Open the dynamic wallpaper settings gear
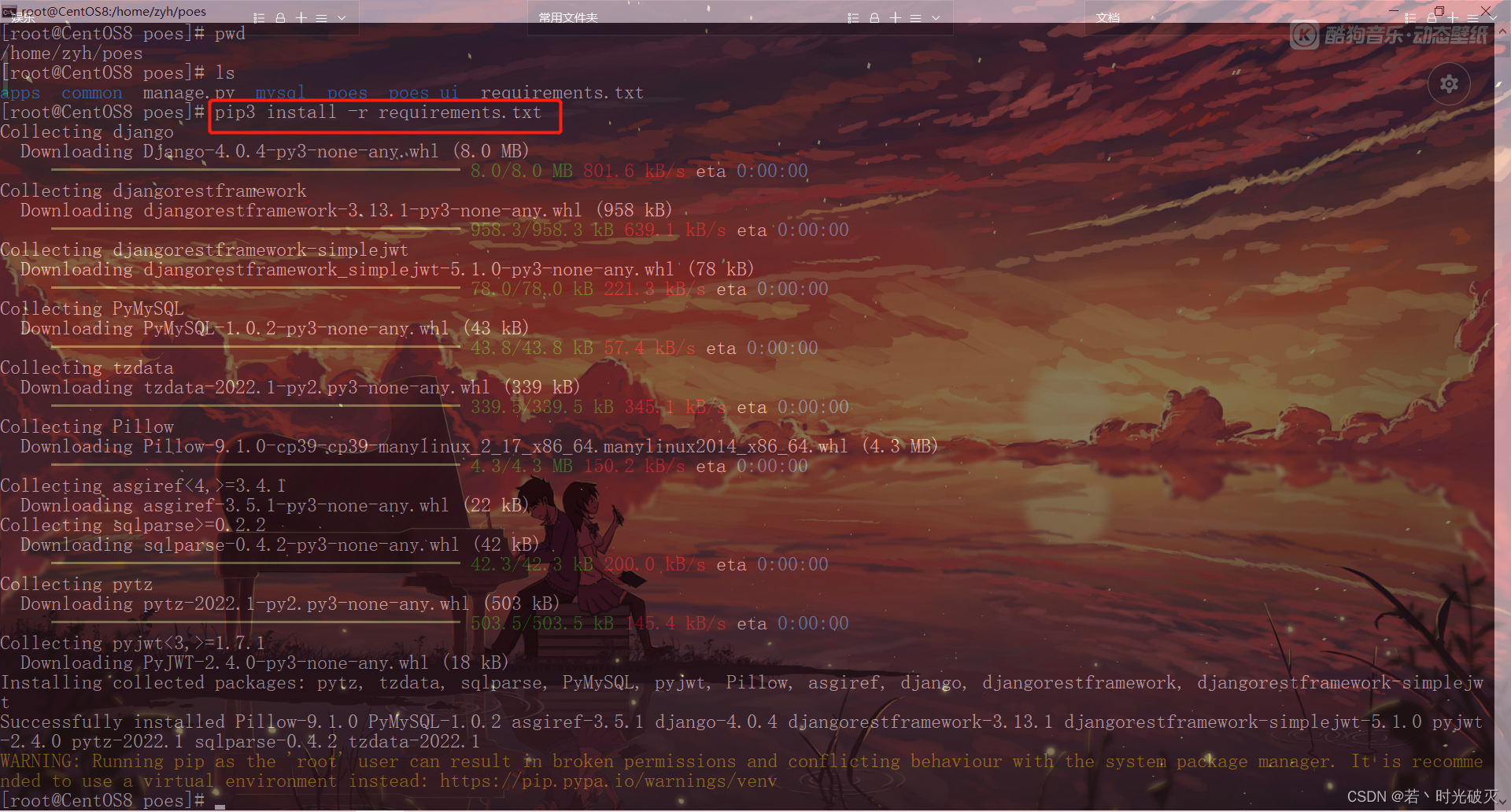 (1449, 83)
